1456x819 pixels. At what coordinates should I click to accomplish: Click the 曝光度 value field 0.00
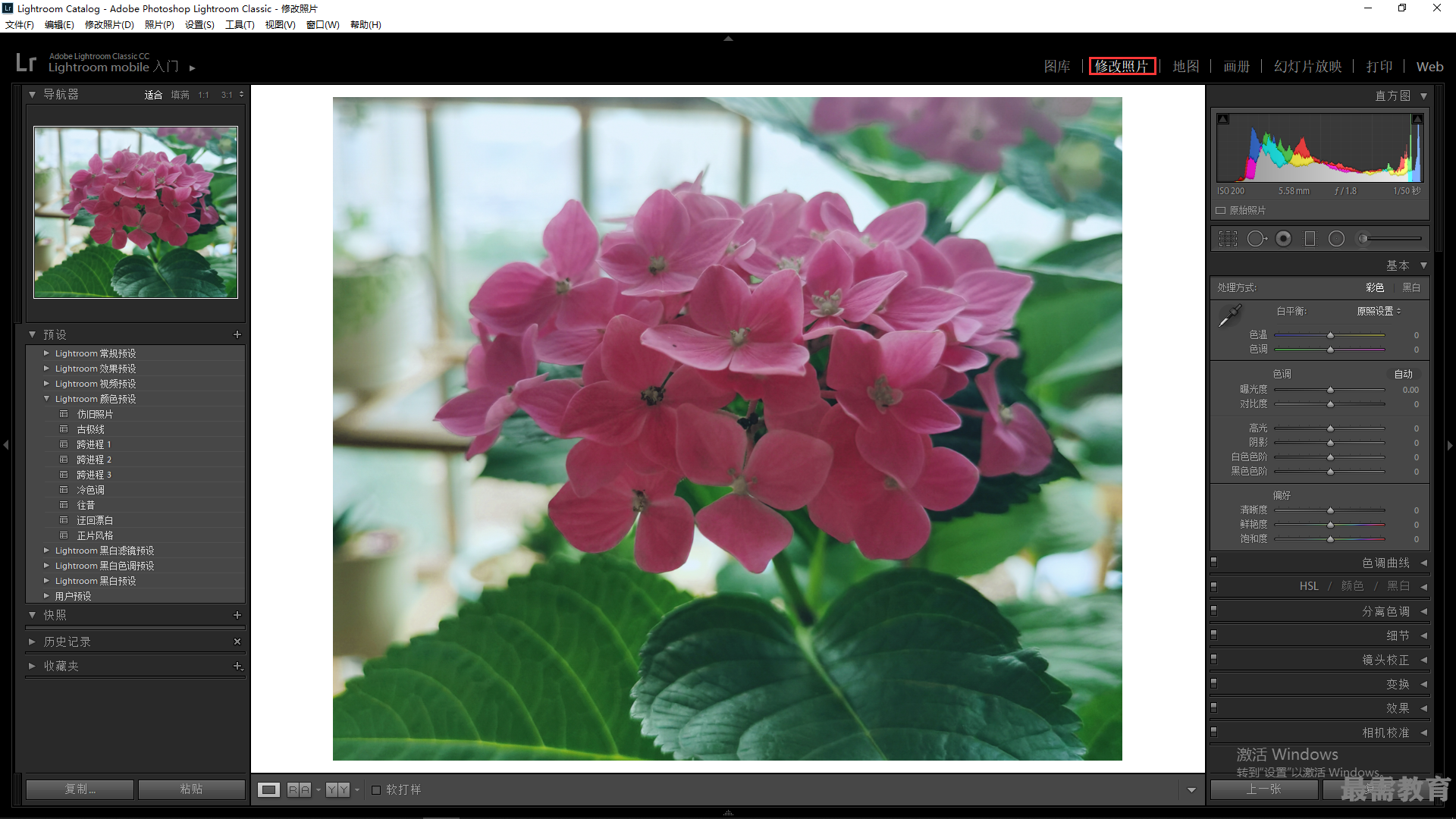point(1410,390)
